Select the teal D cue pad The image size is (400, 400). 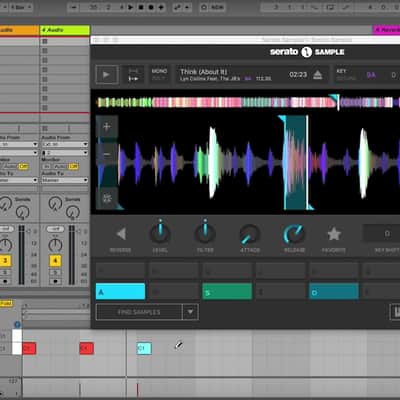pos(334,291)
